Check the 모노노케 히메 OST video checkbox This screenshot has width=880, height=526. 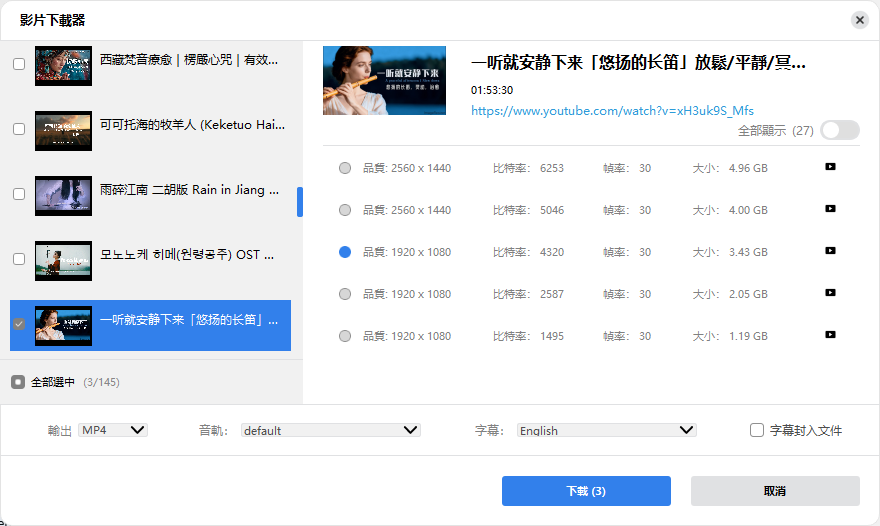(19, 259)
